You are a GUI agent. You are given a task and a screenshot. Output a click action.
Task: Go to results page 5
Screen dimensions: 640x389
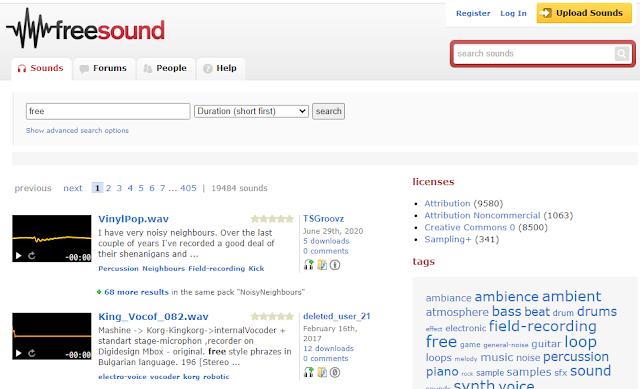click(141, 188)
